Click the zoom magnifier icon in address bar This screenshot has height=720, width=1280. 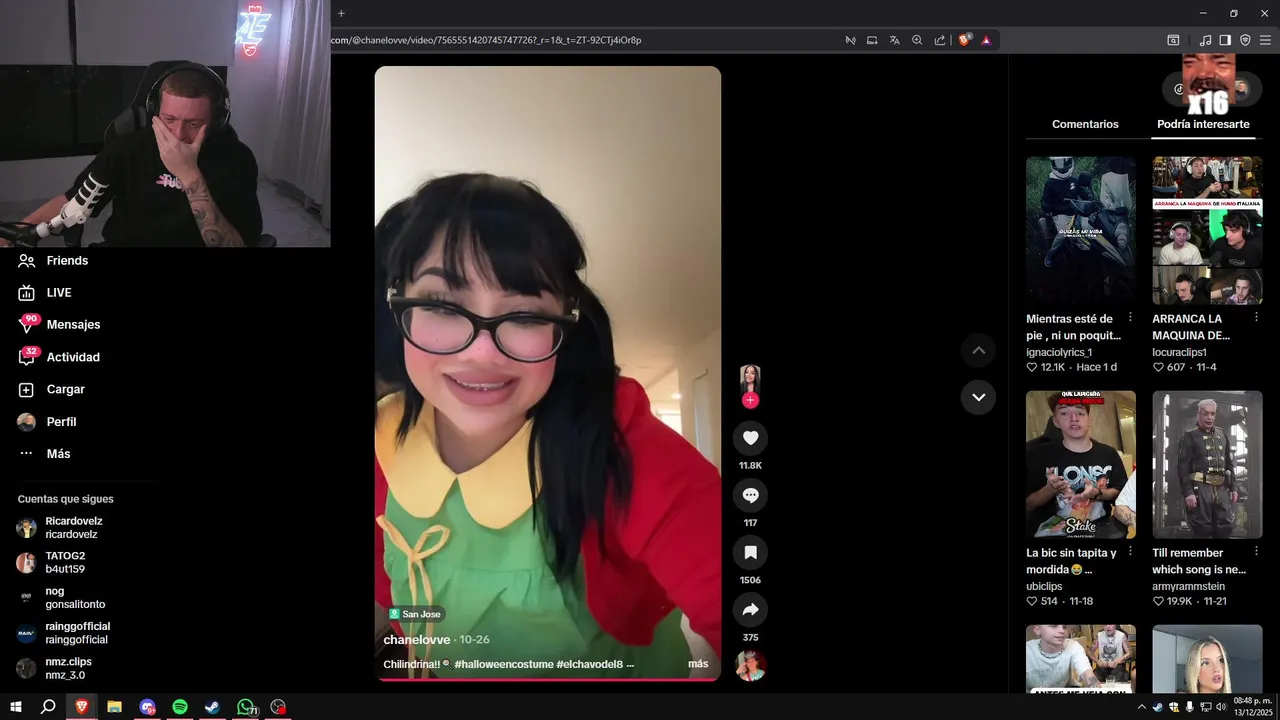(917, 40)
